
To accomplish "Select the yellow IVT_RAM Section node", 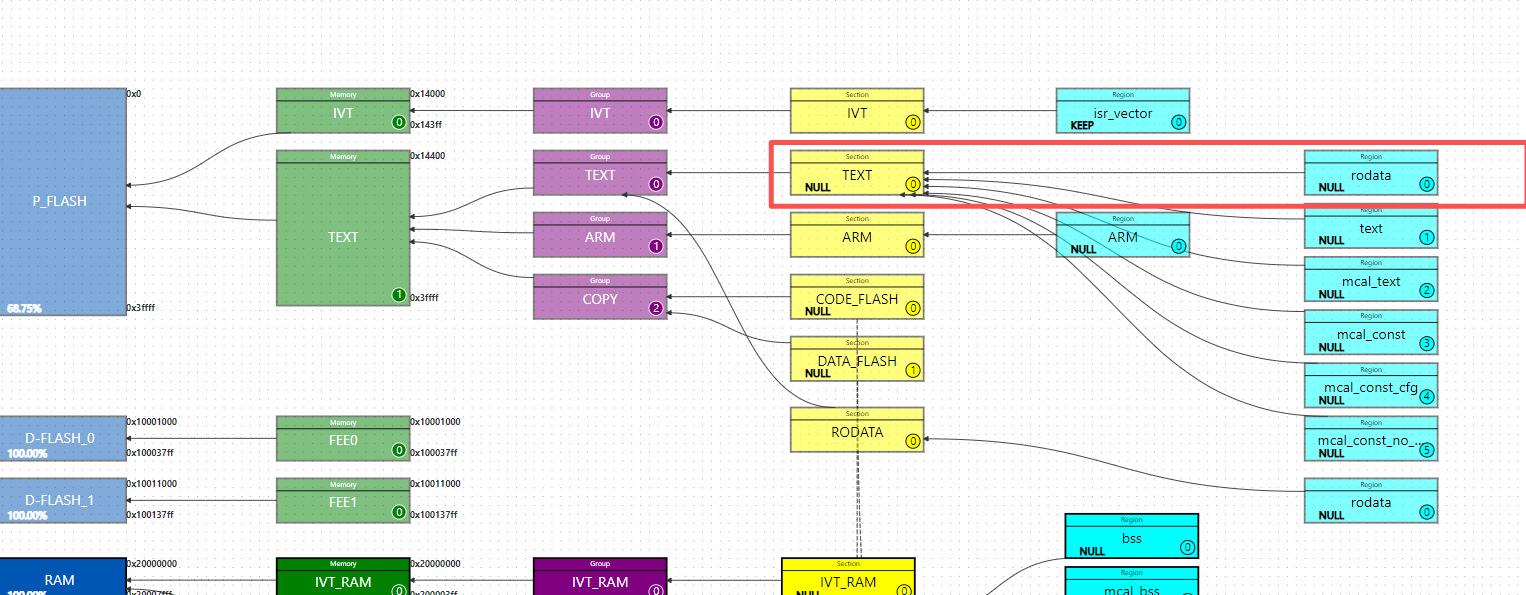I will [848, 577].
